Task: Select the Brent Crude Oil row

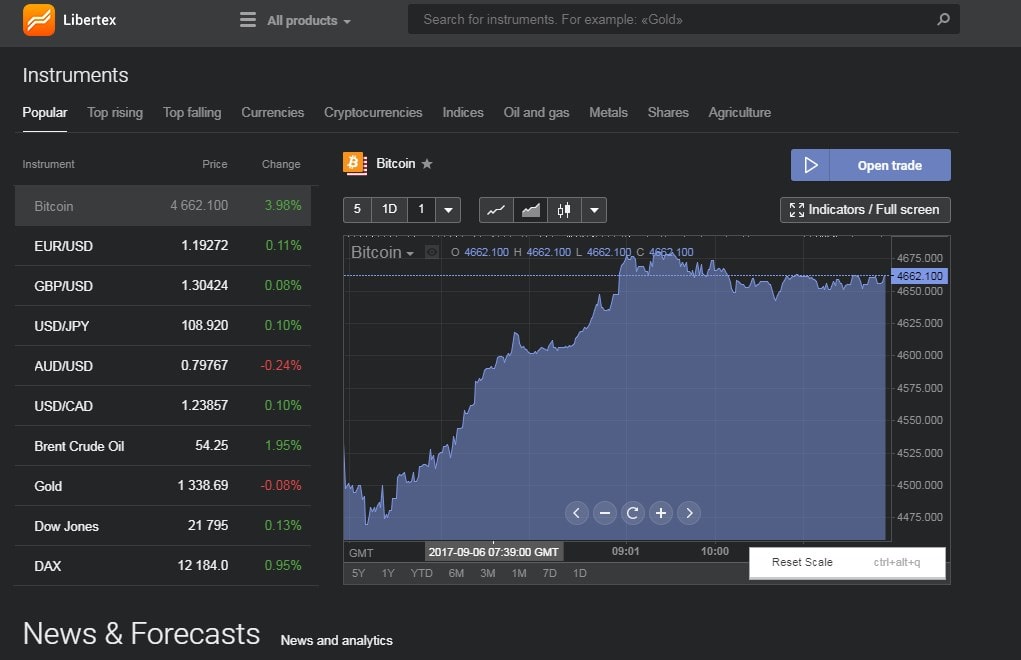Action: coord(163,446)
